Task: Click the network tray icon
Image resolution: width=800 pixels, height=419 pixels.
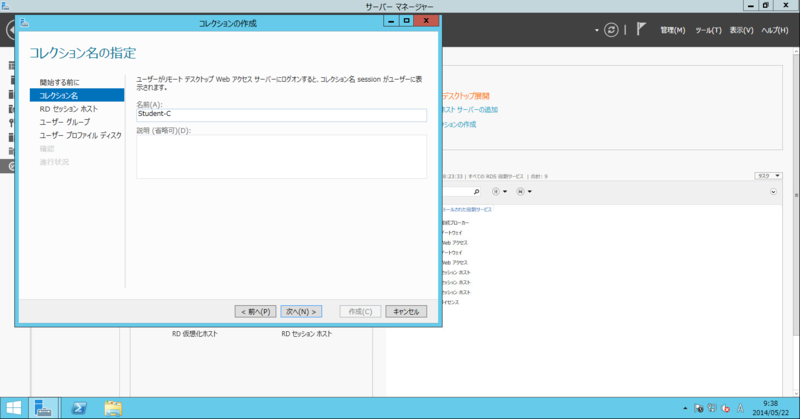Action: (x=712, y=408)
